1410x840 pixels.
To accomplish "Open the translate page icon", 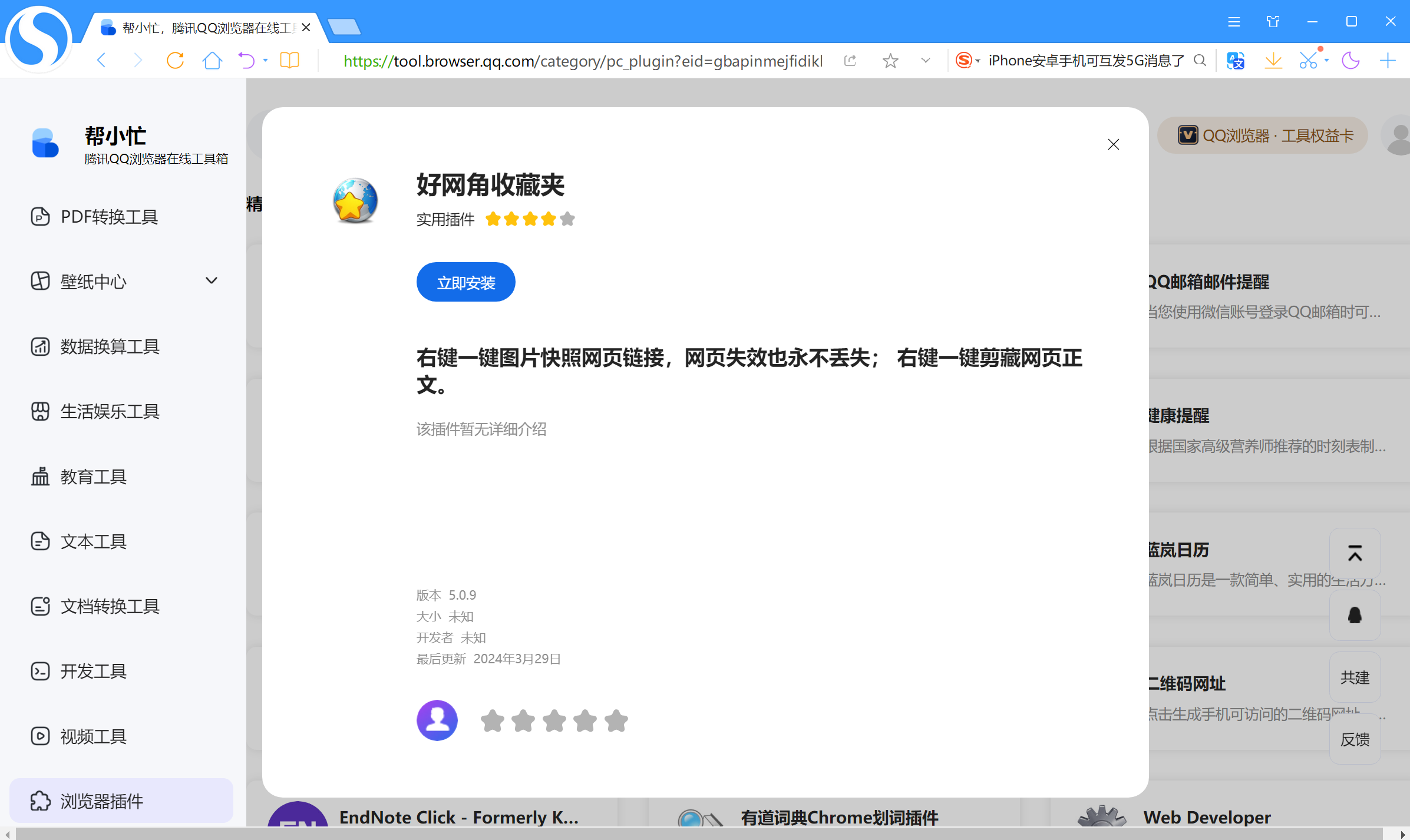I will (x=1235, y=60).
